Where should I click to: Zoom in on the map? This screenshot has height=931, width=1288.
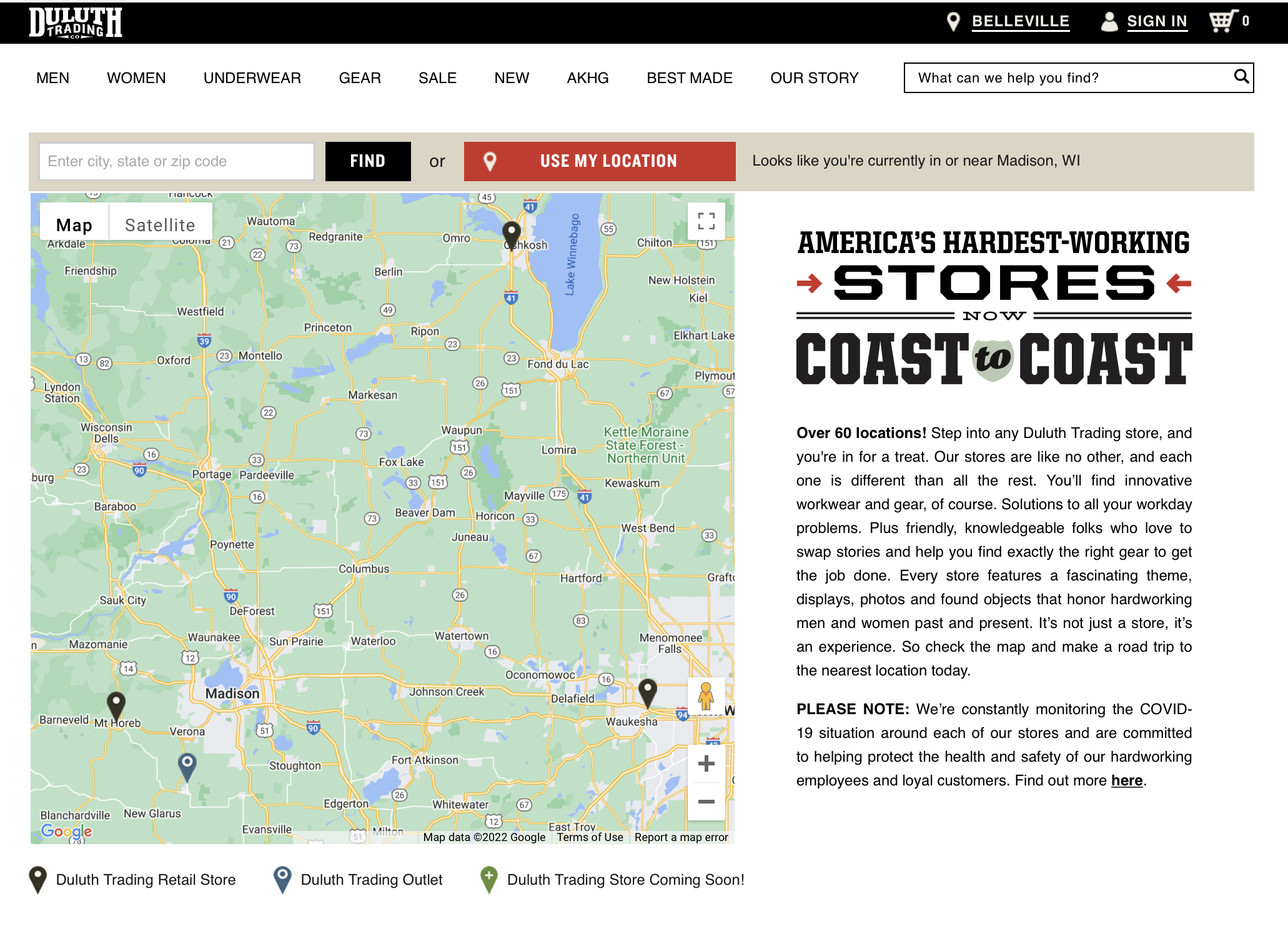point(706,764)
